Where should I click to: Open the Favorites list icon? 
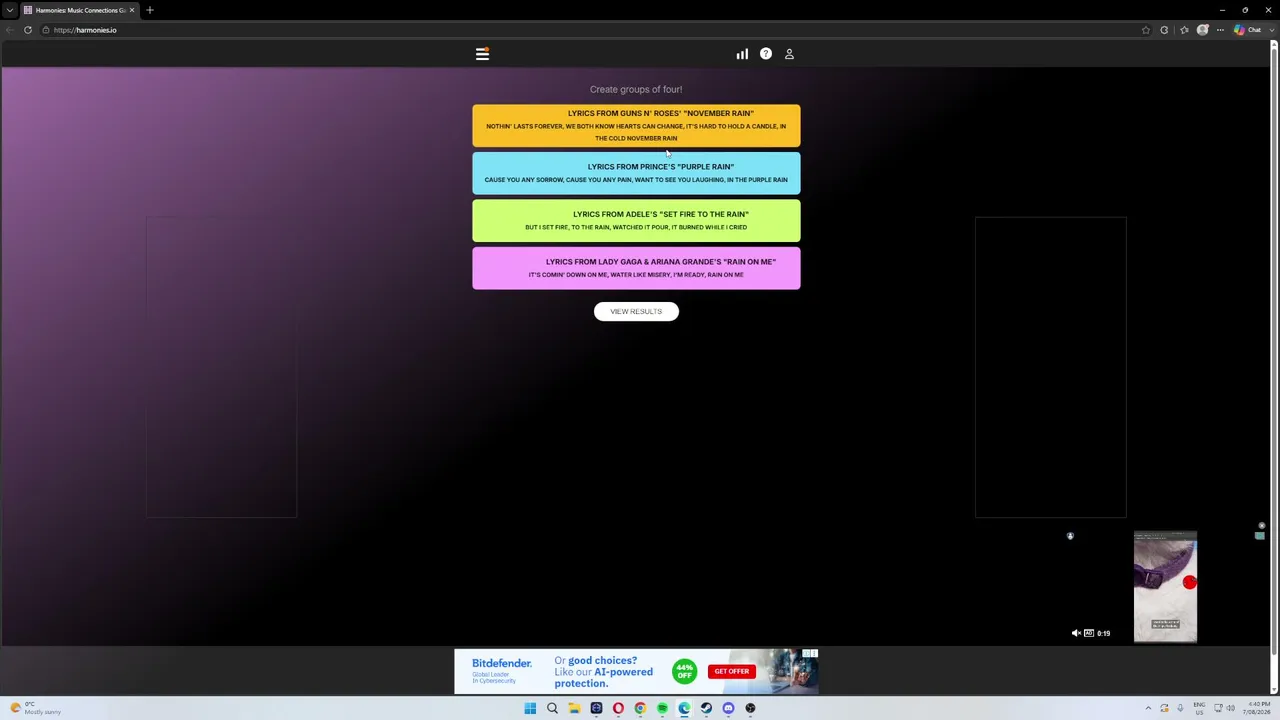pyautogui.click(x=1184, y=30)
